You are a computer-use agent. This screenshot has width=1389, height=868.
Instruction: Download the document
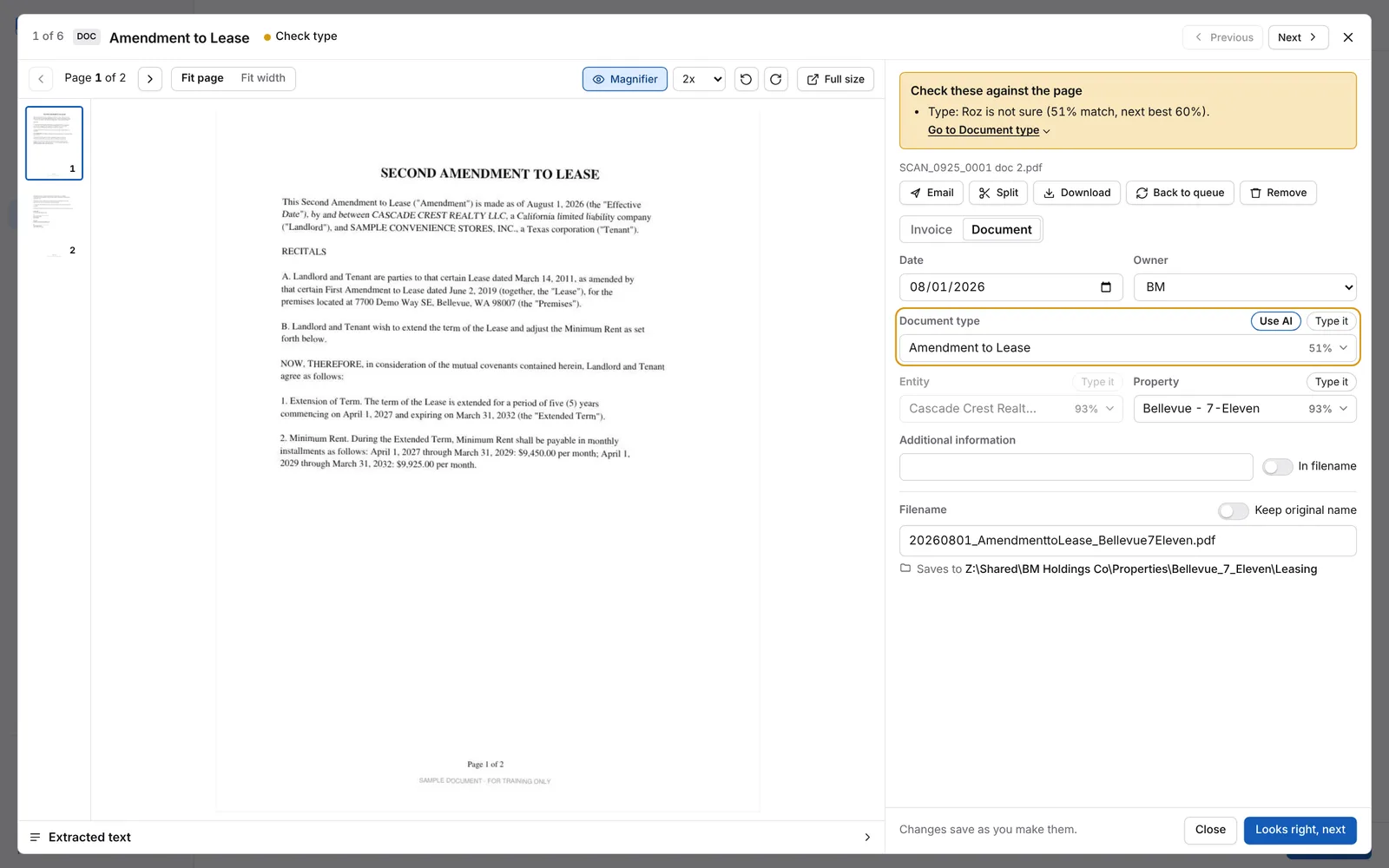(x=1076, y=193)
